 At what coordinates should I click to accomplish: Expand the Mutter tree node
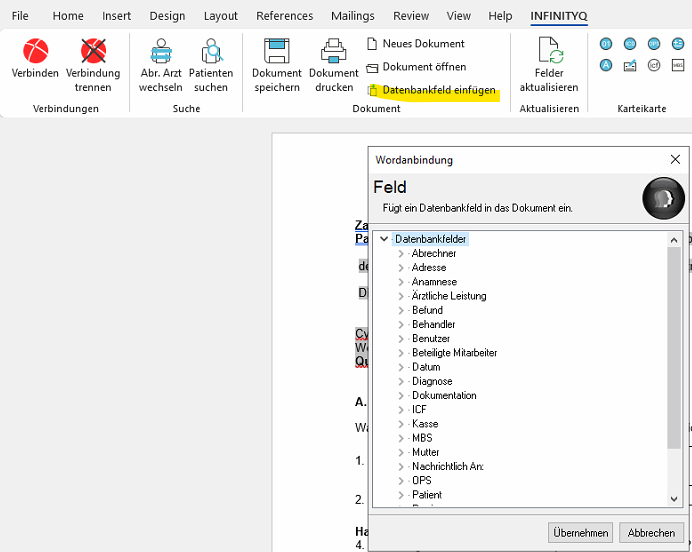[x=401, y=453]
